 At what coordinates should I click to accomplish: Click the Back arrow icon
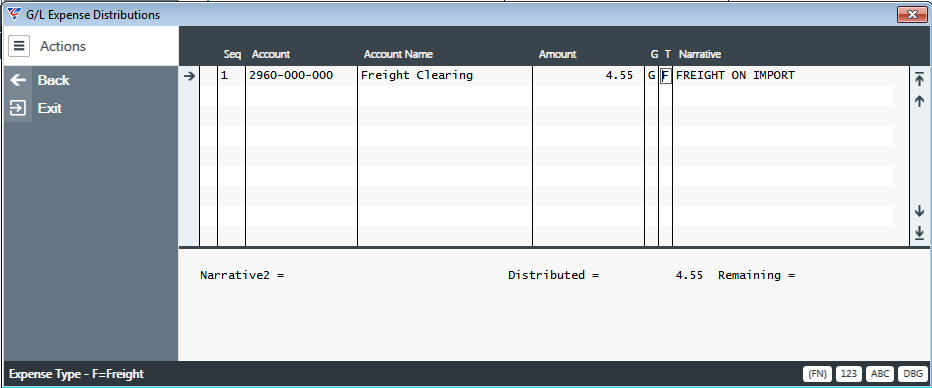(18, 80)
